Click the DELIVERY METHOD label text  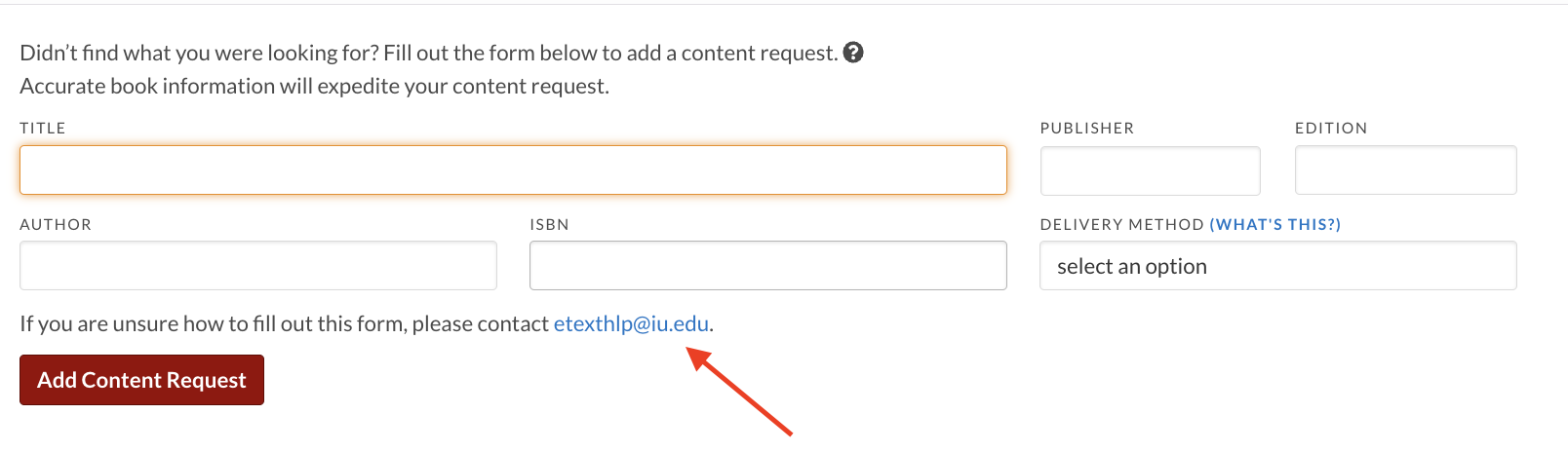click(1122, 225)
